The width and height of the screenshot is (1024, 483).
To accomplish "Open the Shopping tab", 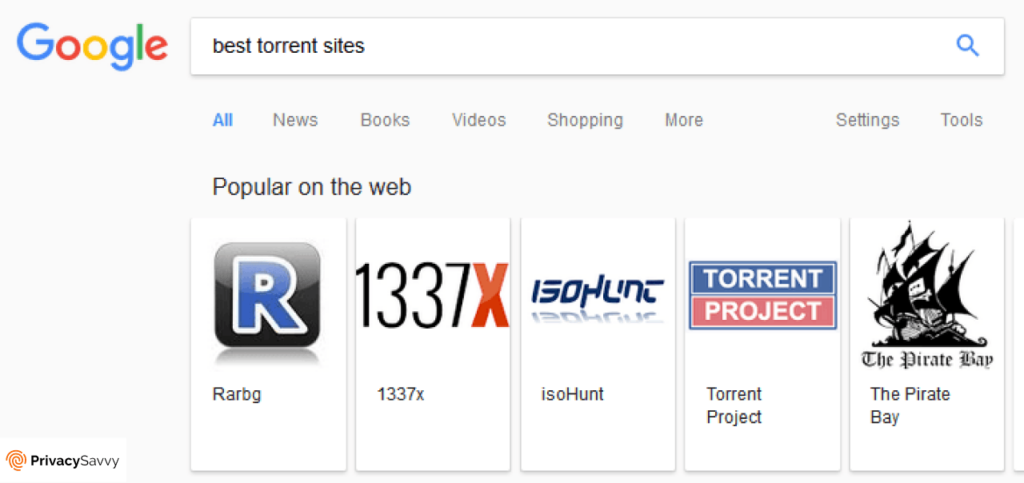I will [585, 121].
